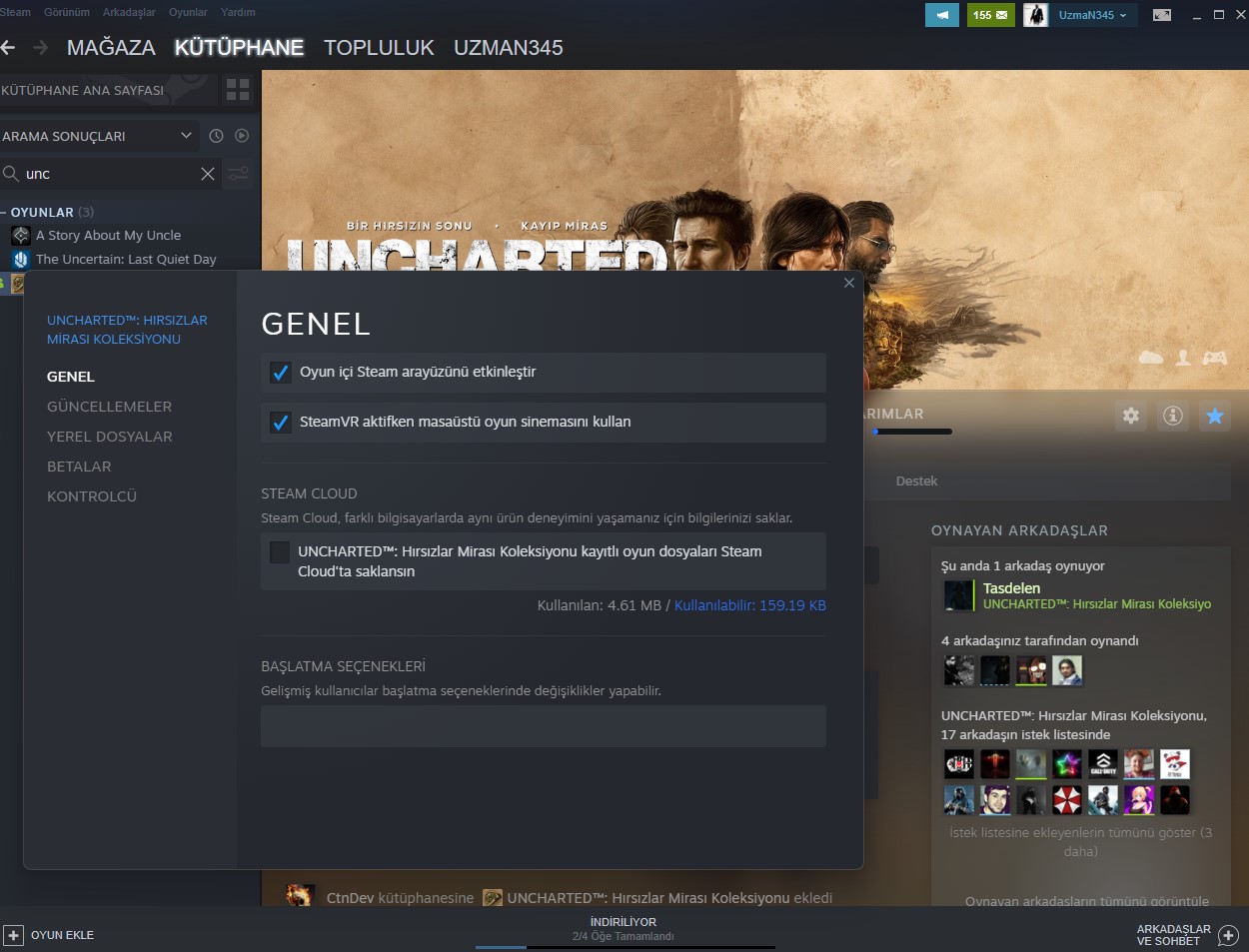Click Tasdelen's avatar thumbnail
Image resolution: width=1249 pixels, height=952 pixels.
tap(959, 595)
